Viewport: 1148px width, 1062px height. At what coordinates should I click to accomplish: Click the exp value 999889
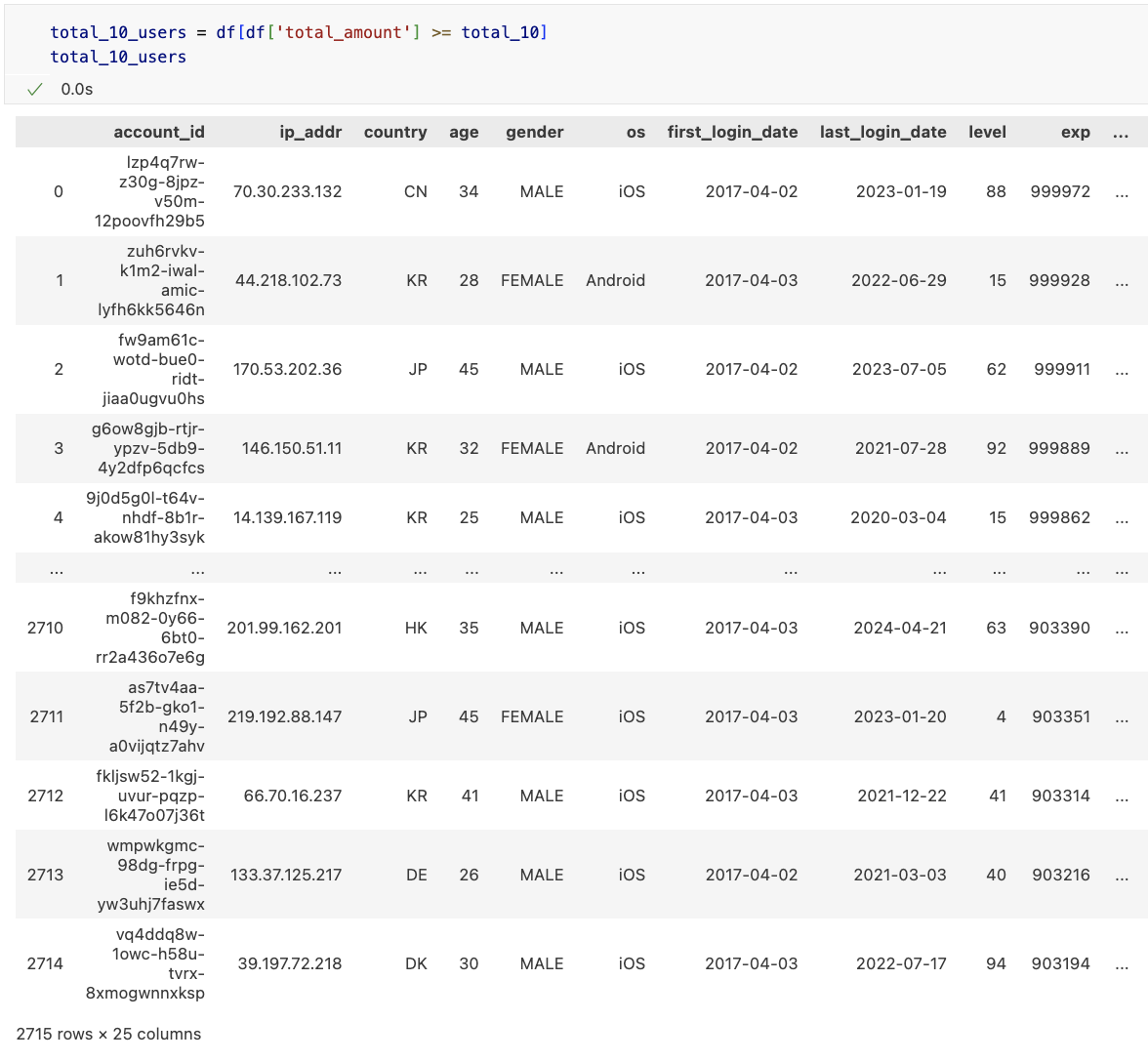pyautogui.click(x=1058, y=448)
